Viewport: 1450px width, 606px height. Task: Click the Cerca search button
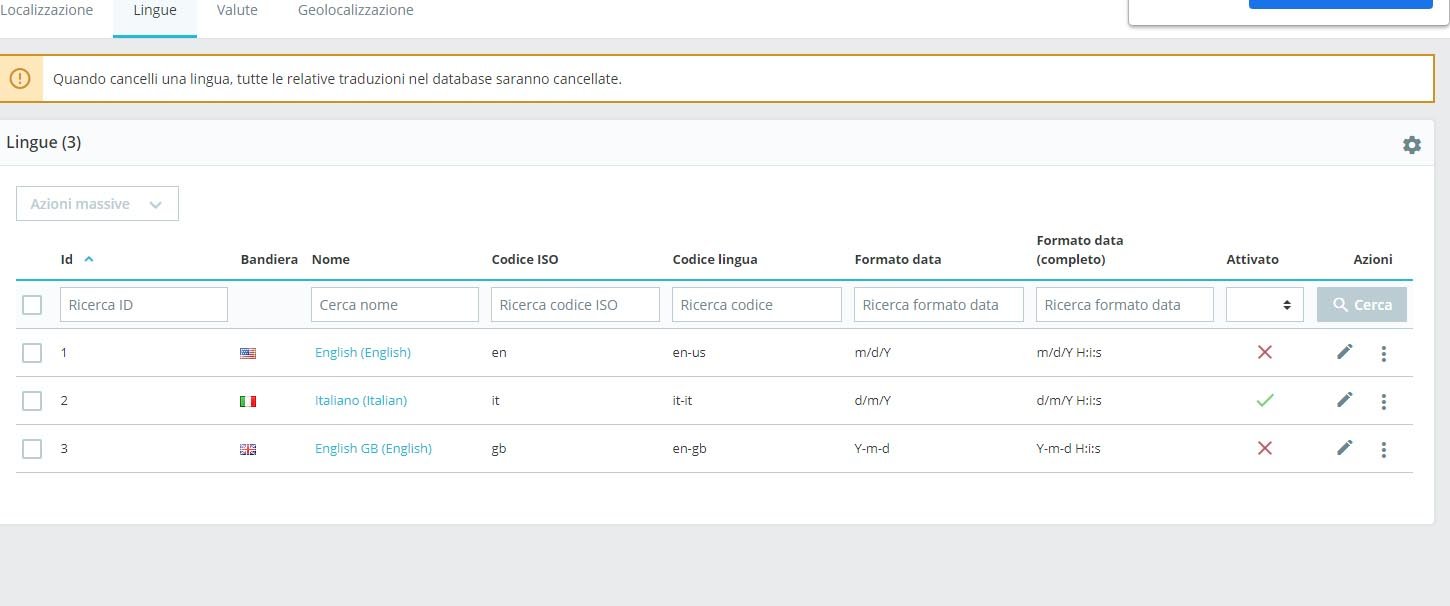pyautogui.click(x=1361, y=305)
